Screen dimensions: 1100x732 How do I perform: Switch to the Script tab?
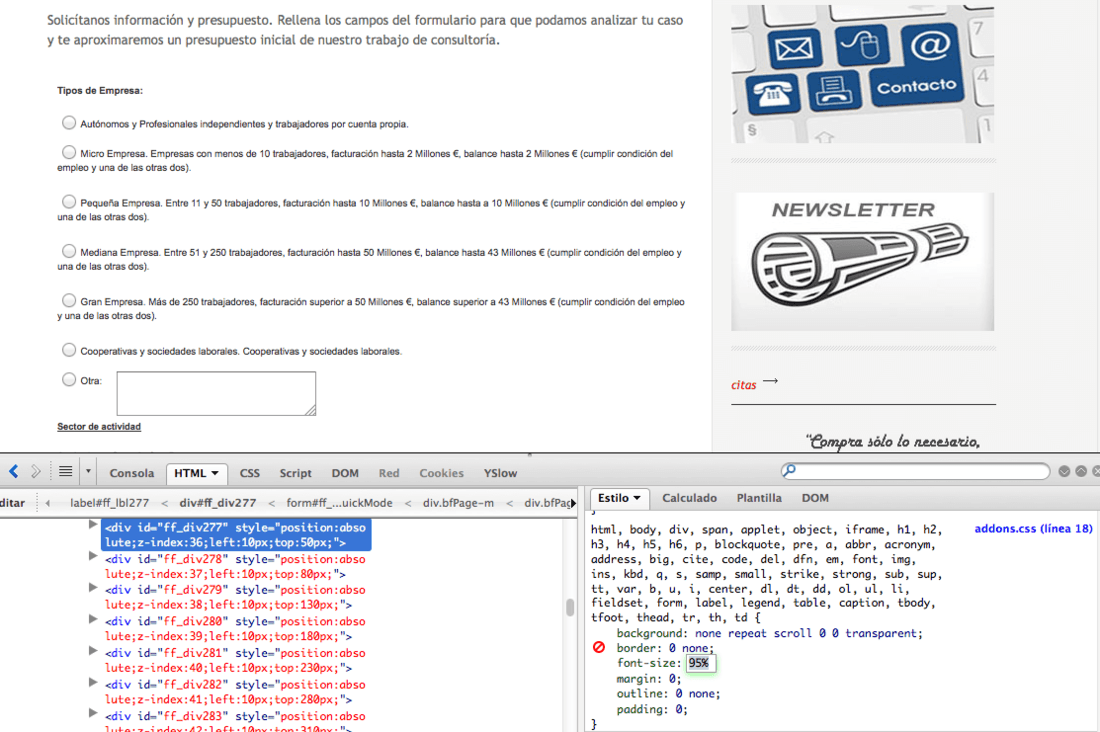pyautogui.click(x=295, y=473)
